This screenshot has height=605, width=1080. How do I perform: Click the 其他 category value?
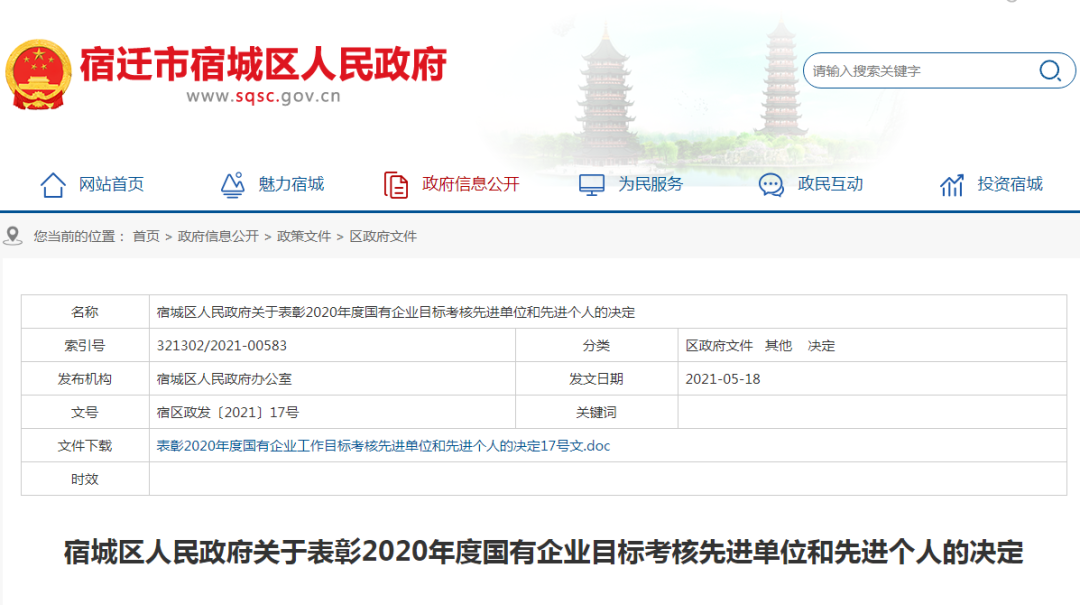(778, 345)
